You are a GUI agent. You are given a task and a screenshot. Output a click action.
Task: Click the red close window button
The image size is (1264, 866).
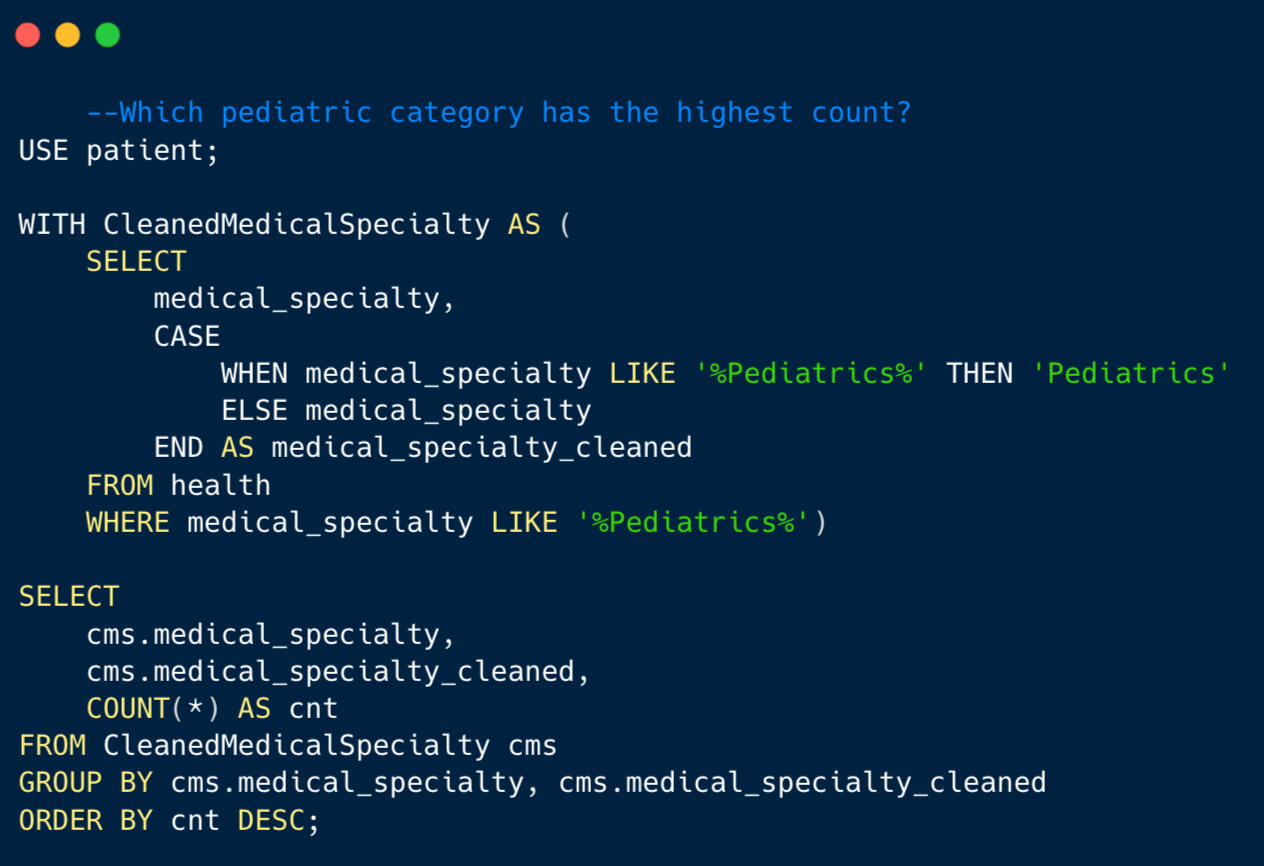[28, 35]
